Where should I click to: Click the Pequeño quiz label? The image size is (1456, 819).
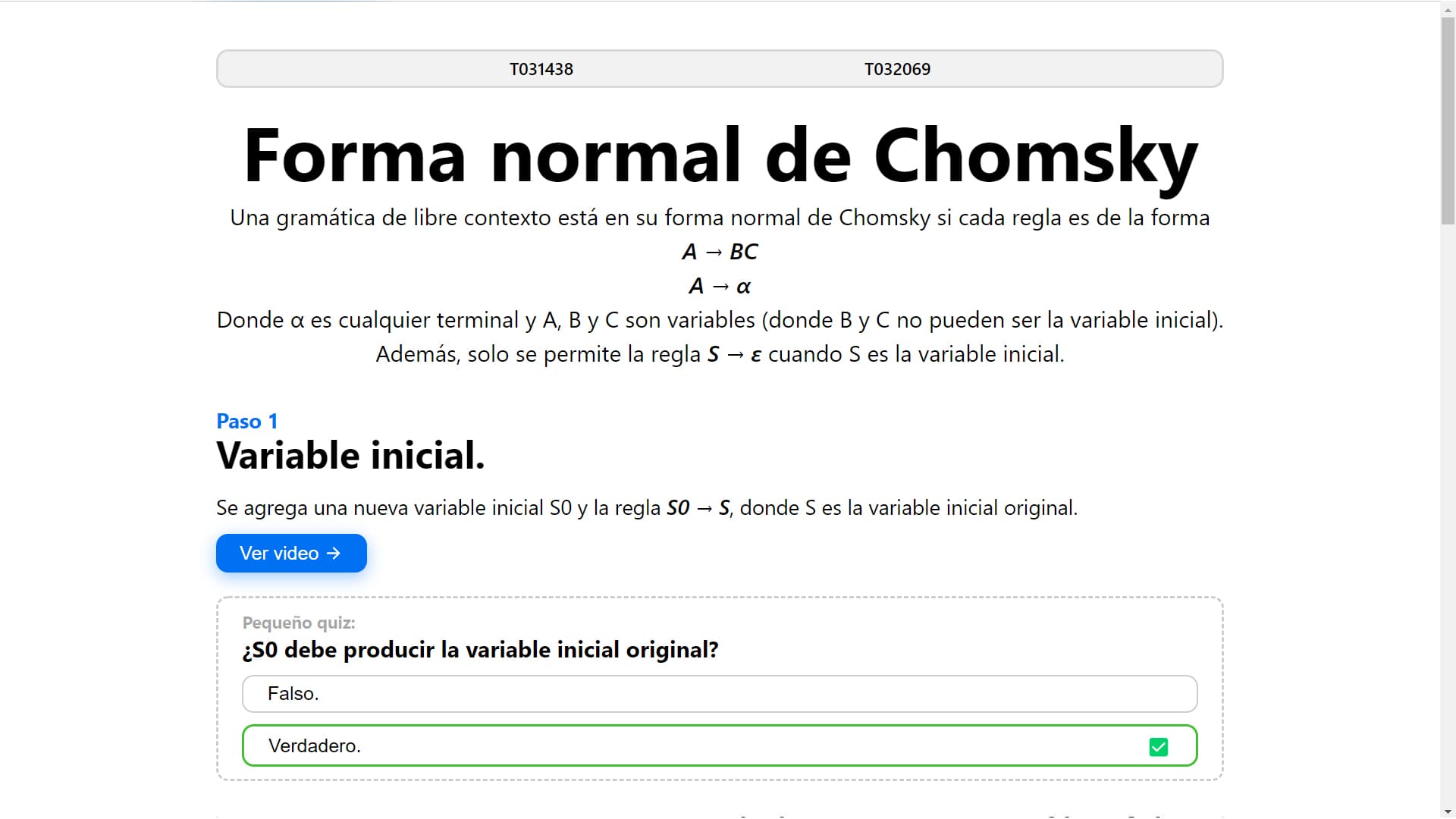point(299,623)
